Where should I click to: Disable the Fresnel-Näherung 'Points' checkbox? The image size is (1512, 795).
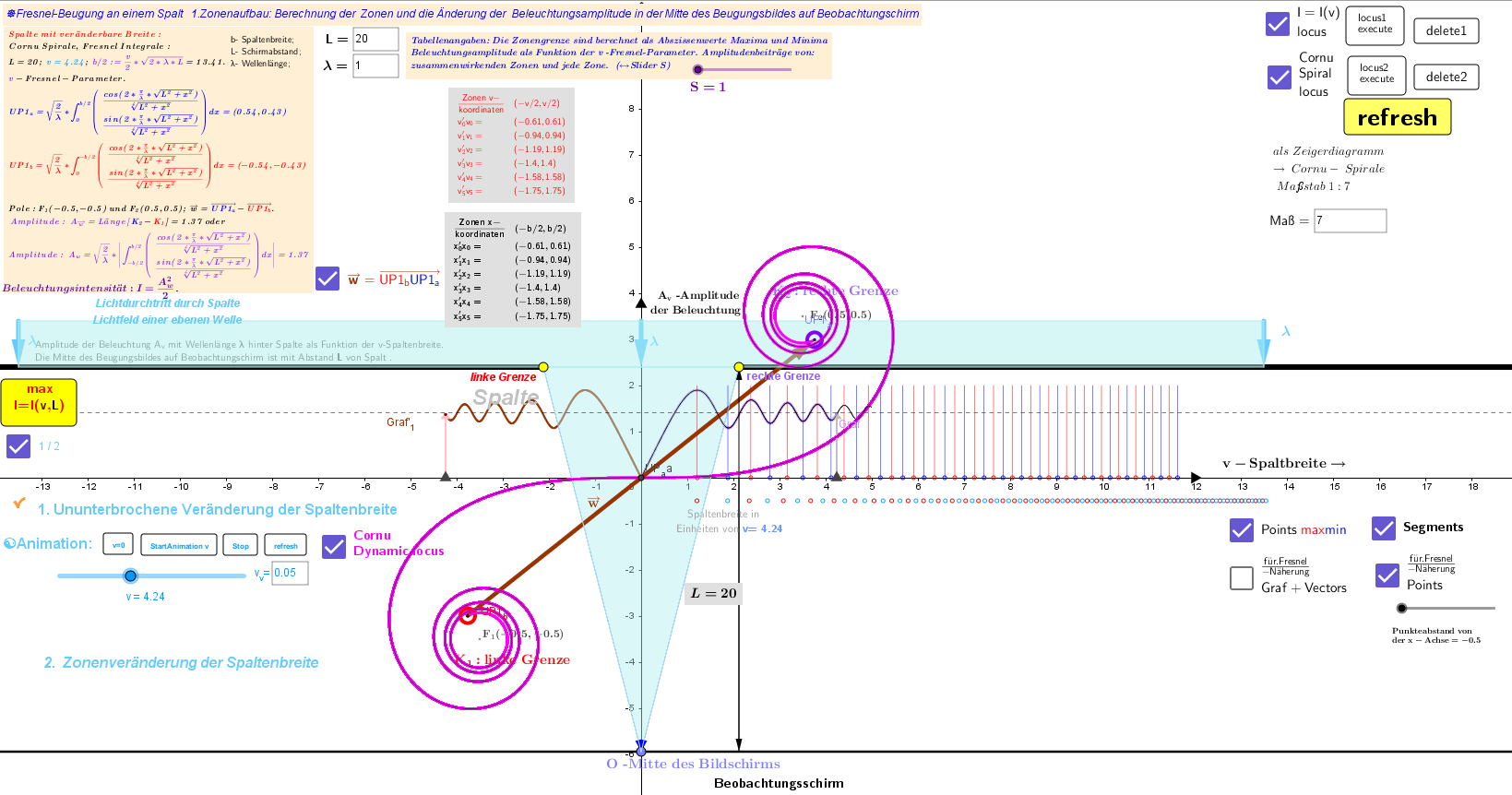[1387, 575]
